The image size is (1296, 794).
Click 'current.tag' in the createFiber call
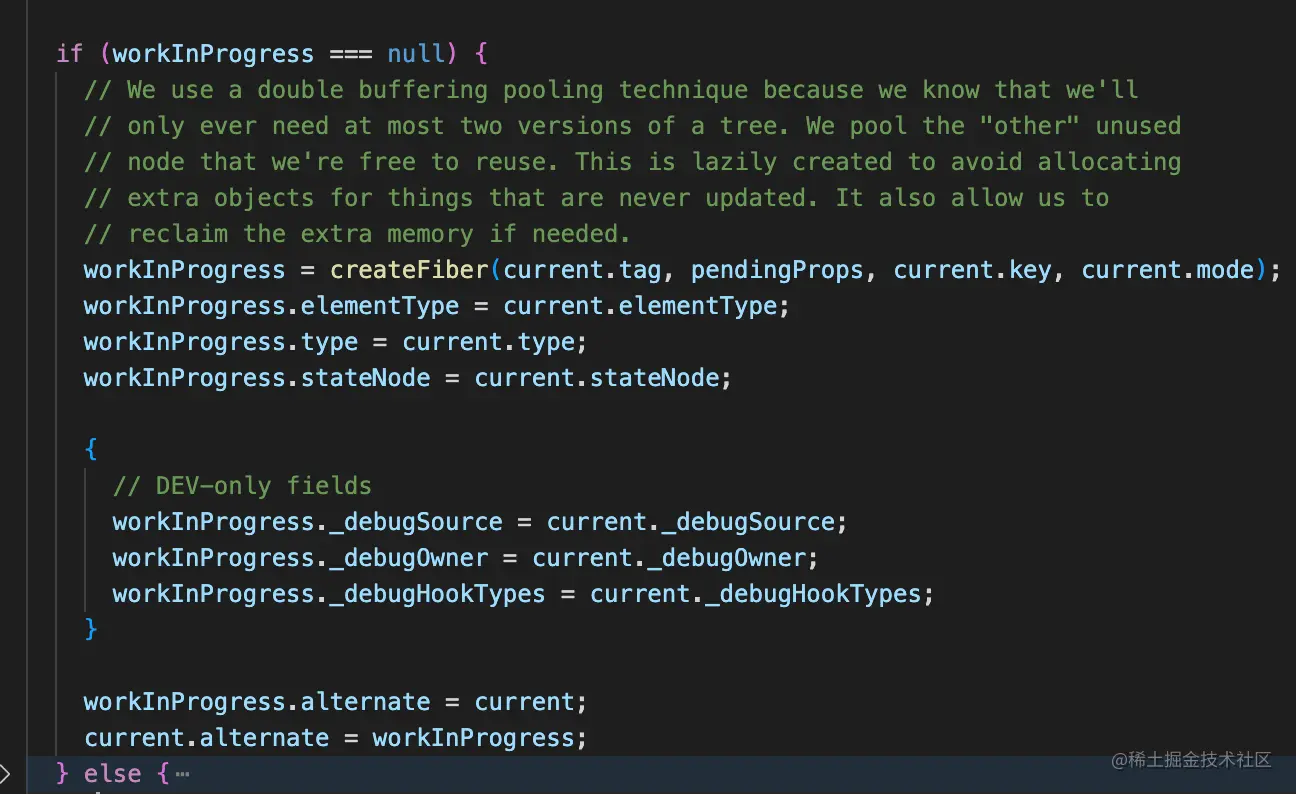(x=582, y=270)
